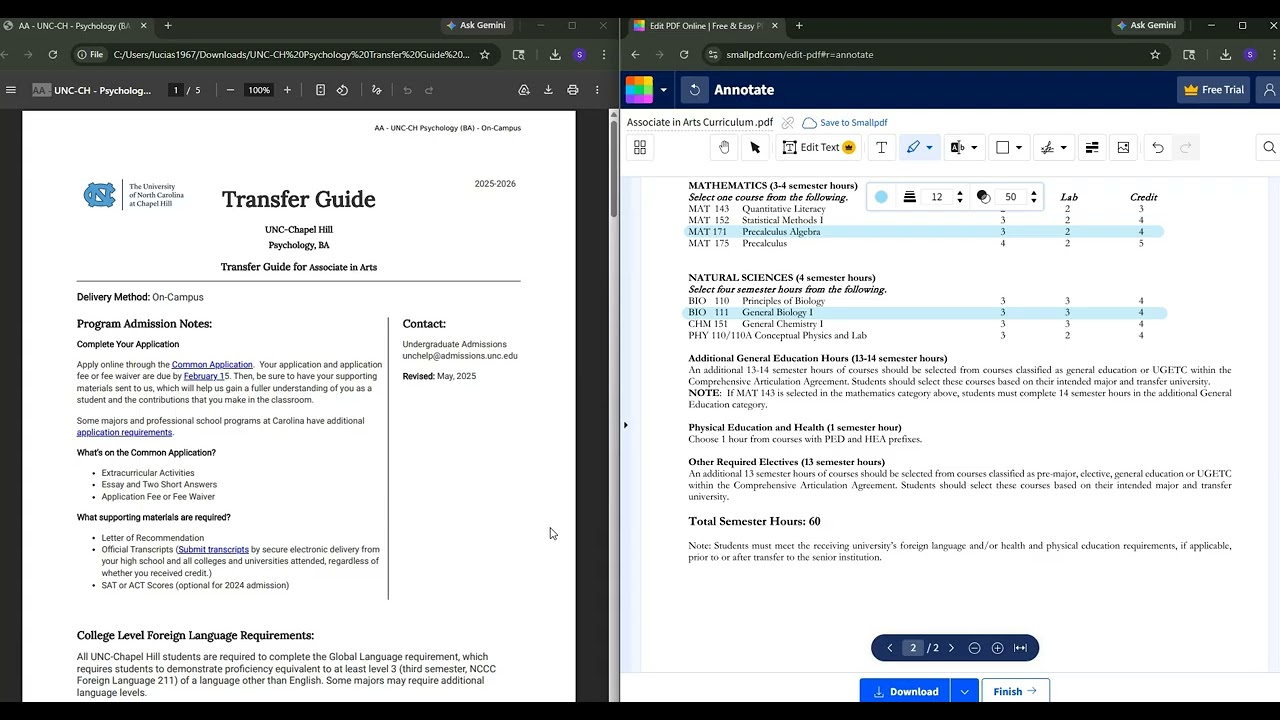Image resolution: width=1280 pixels, height=720 pixels.
Task: Select the Hand pan tool in Smallpdf
Action: click(724, 147)
